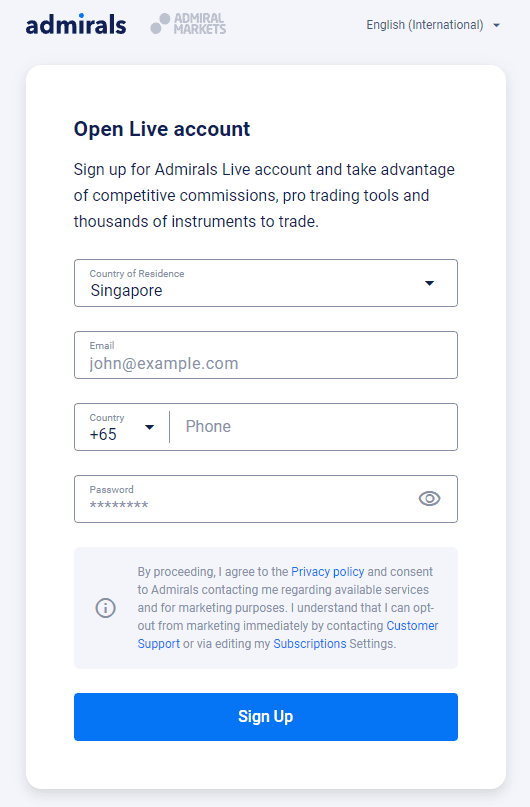Click the blue Sign Up button
530x807 pixels.
266,717
